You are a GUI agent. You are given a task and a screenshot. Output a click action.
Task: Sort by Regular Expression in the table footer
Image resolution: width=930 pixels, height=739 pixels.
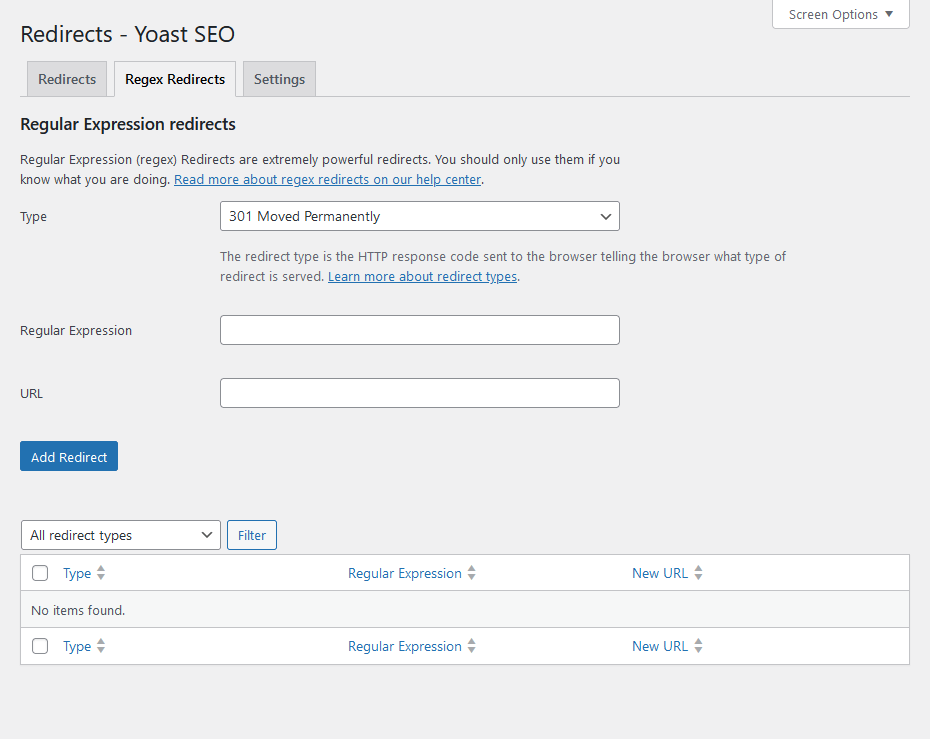[x=405, y=646]
